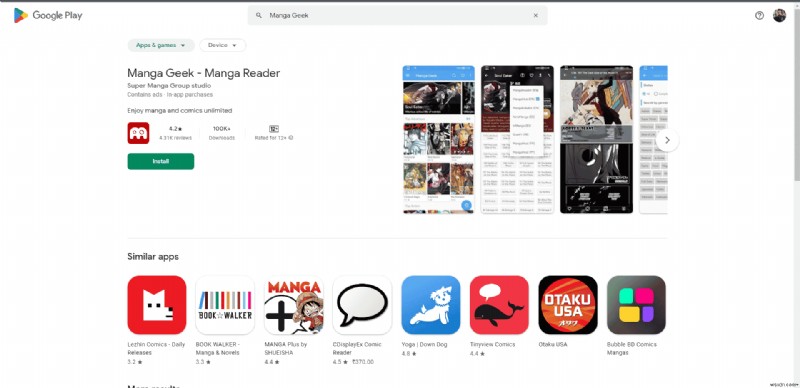
Task: Open the first app screenshot thumbnail
Action: click(439, 139)
